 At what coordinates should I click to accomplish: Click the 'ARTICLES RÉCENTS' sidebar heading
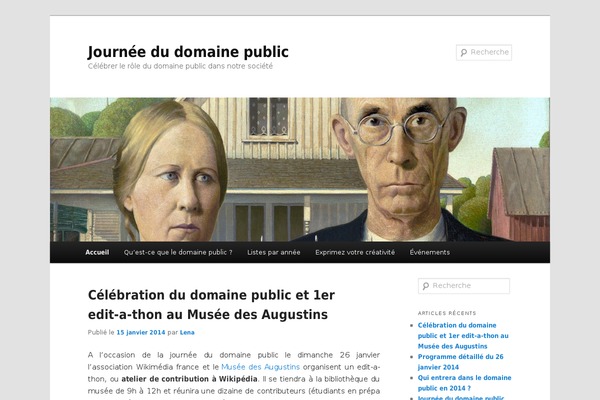pyautogui.click(x=447, y=313)
